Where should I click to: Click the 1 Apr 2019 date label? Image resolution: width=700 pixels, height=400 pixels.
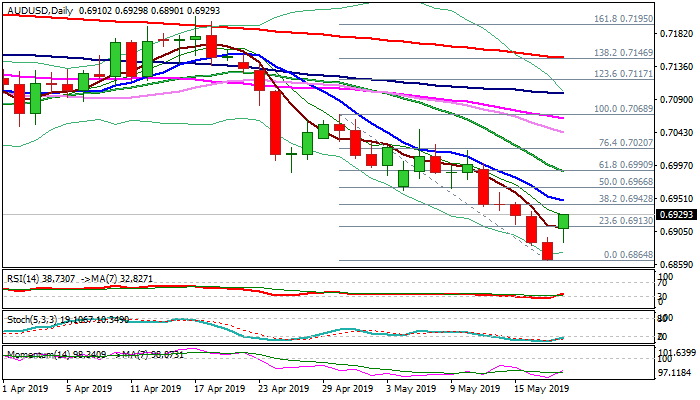point(27,388)
